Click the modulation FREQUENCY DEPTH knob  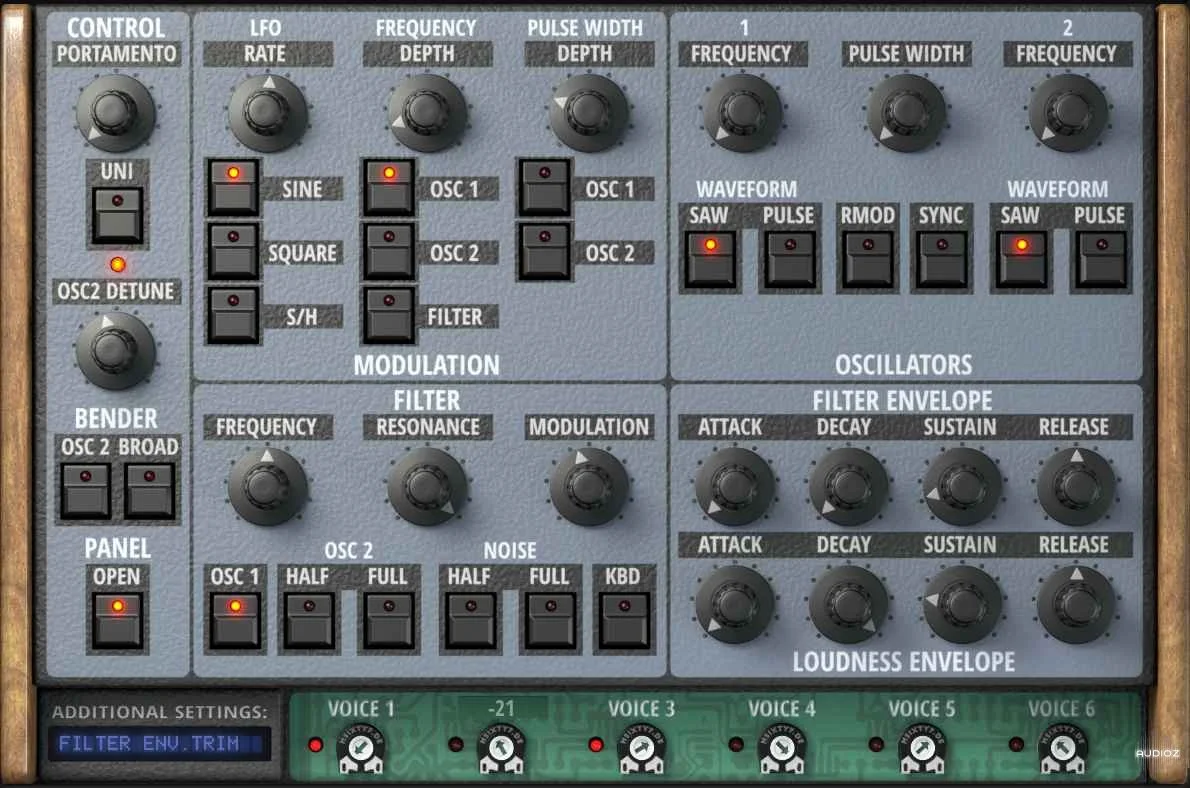427,112
